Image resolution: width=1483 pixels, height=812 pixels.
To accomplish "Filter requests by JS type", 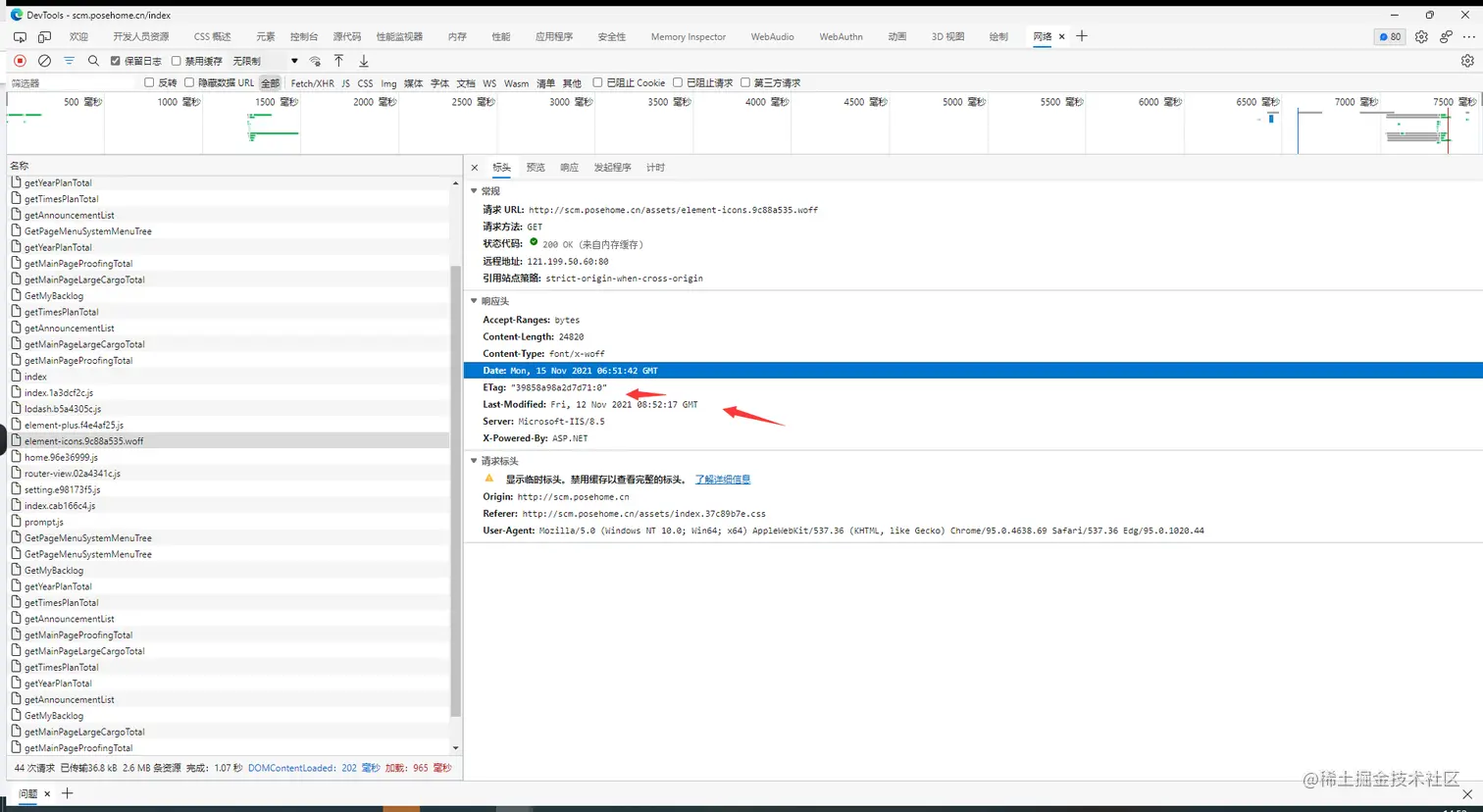I will coord(345,83).
